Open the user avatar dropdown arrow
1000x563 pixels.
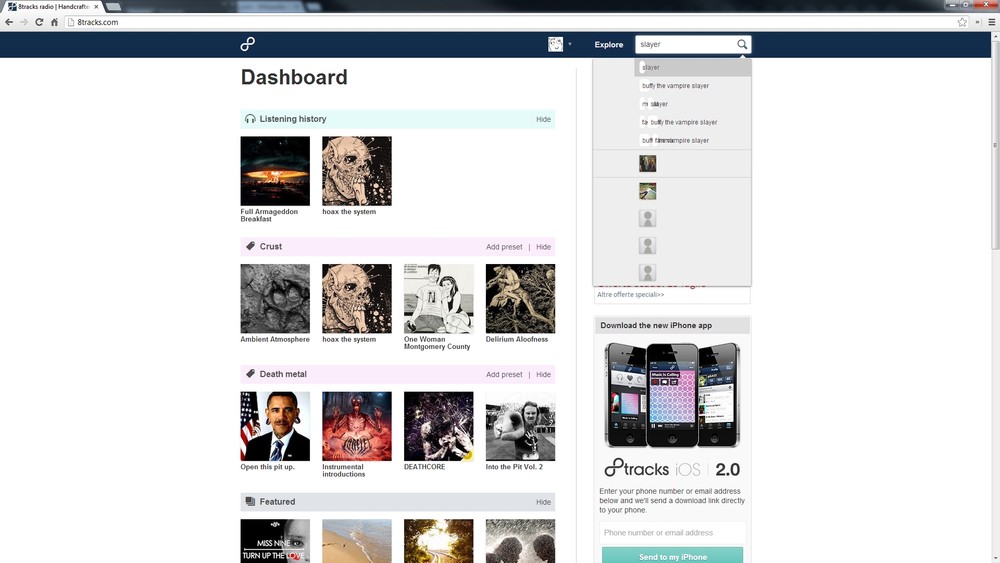570,44
